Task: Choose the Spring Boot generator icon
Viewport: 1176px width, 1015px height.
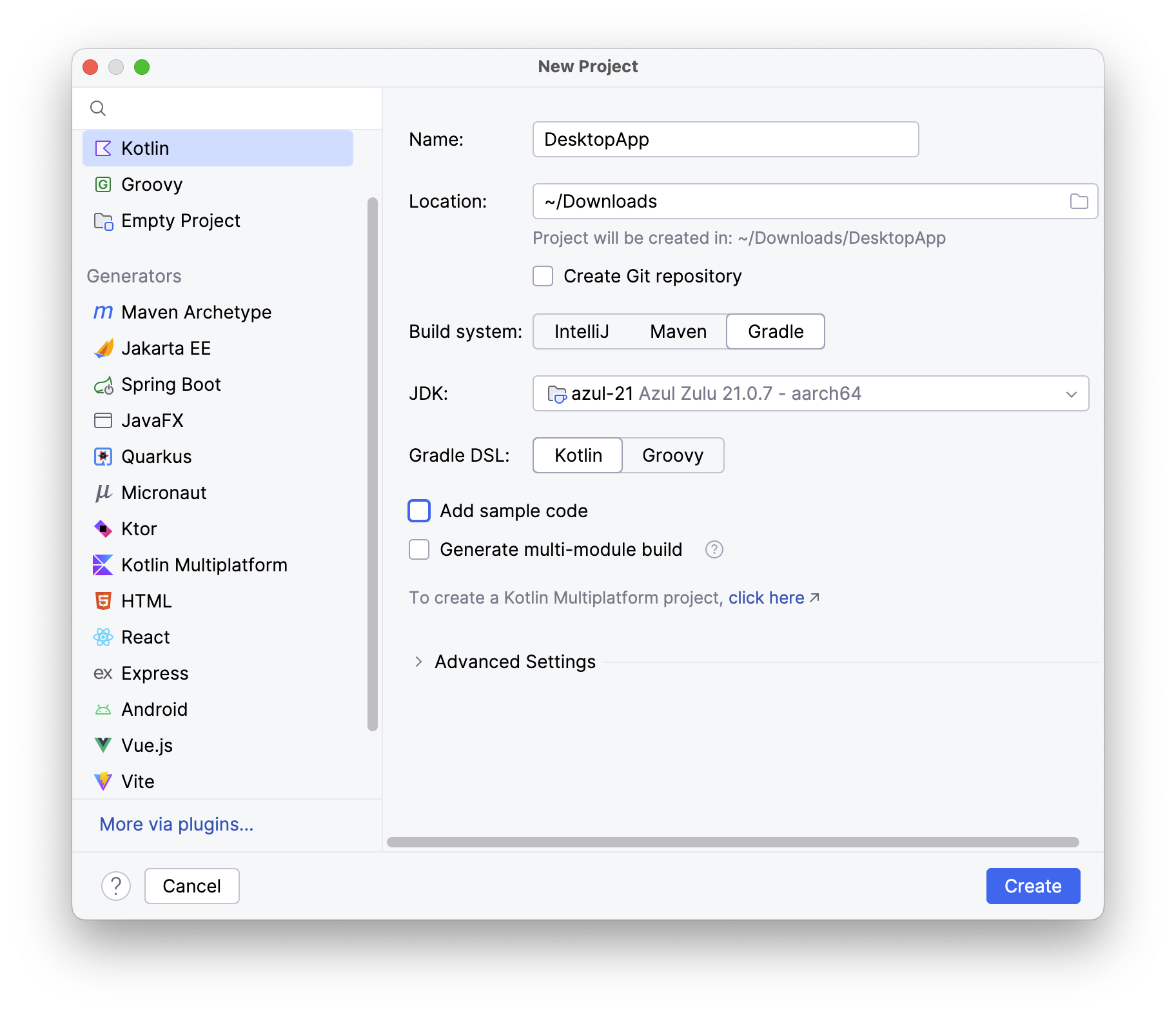Action: pyautogui.click(x=103, y=385)
